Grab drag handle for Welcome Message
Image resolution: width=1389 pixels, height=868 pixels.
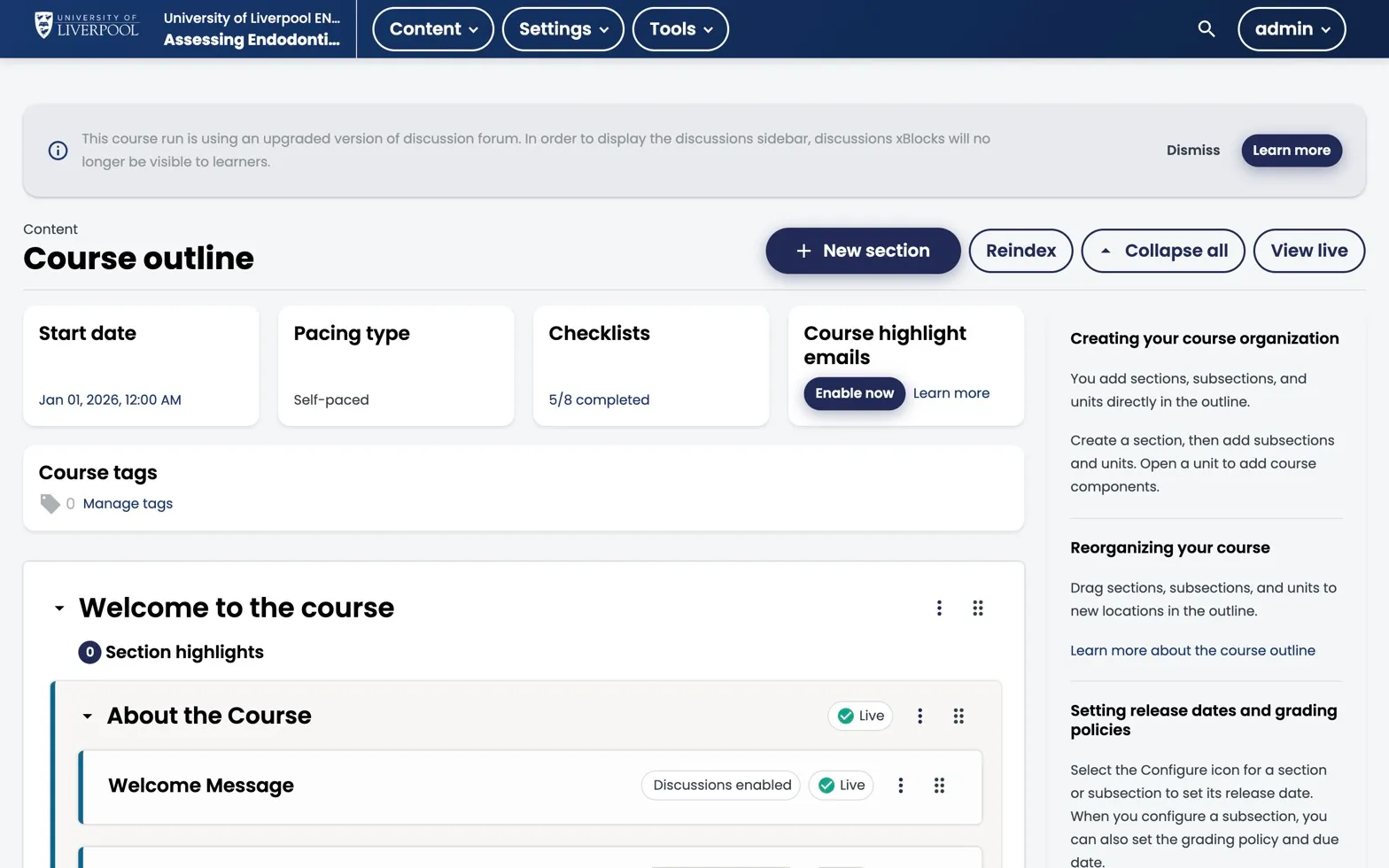(939, 785)
